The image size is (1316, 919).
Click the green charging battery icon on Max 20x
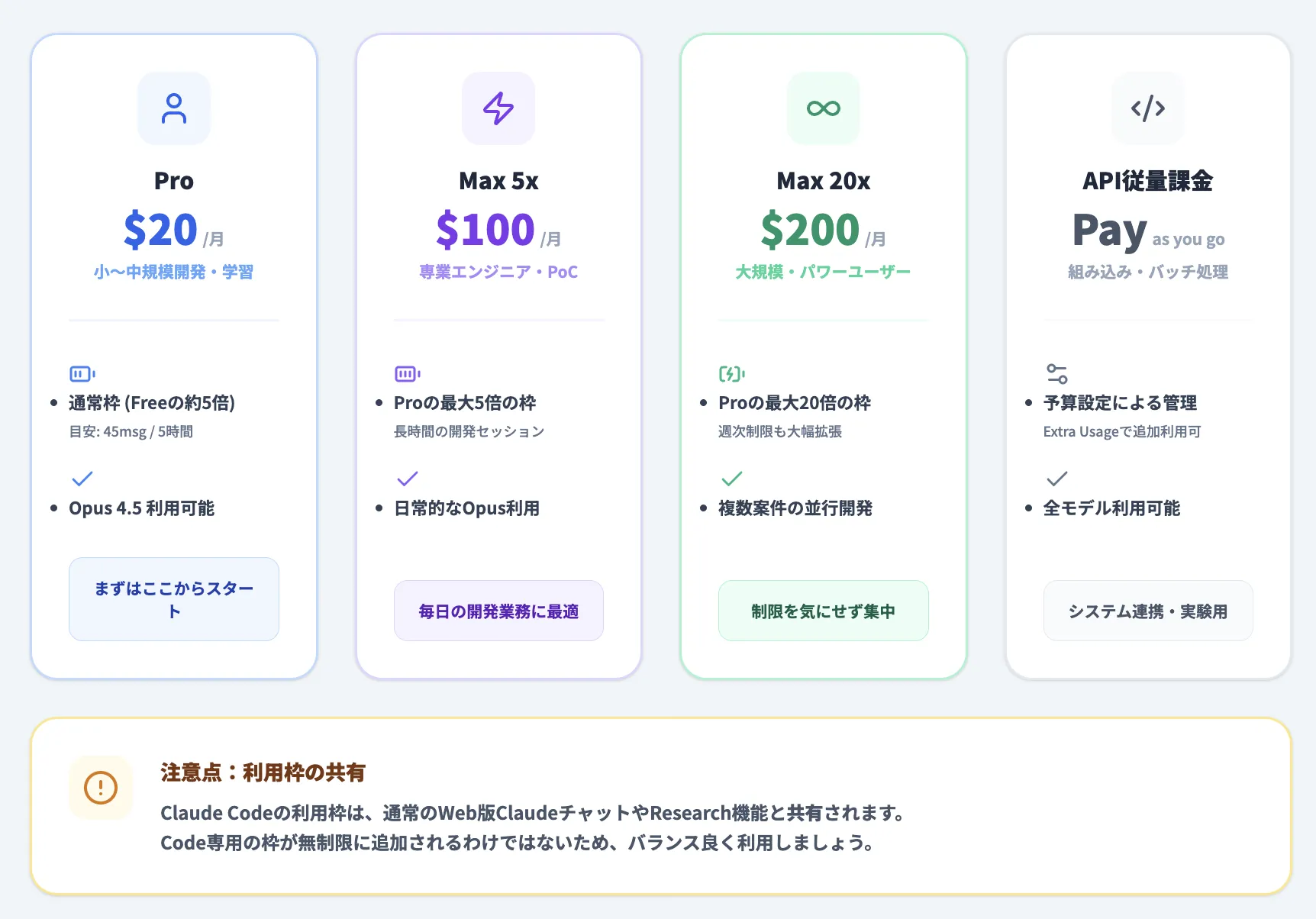(731, 373)
